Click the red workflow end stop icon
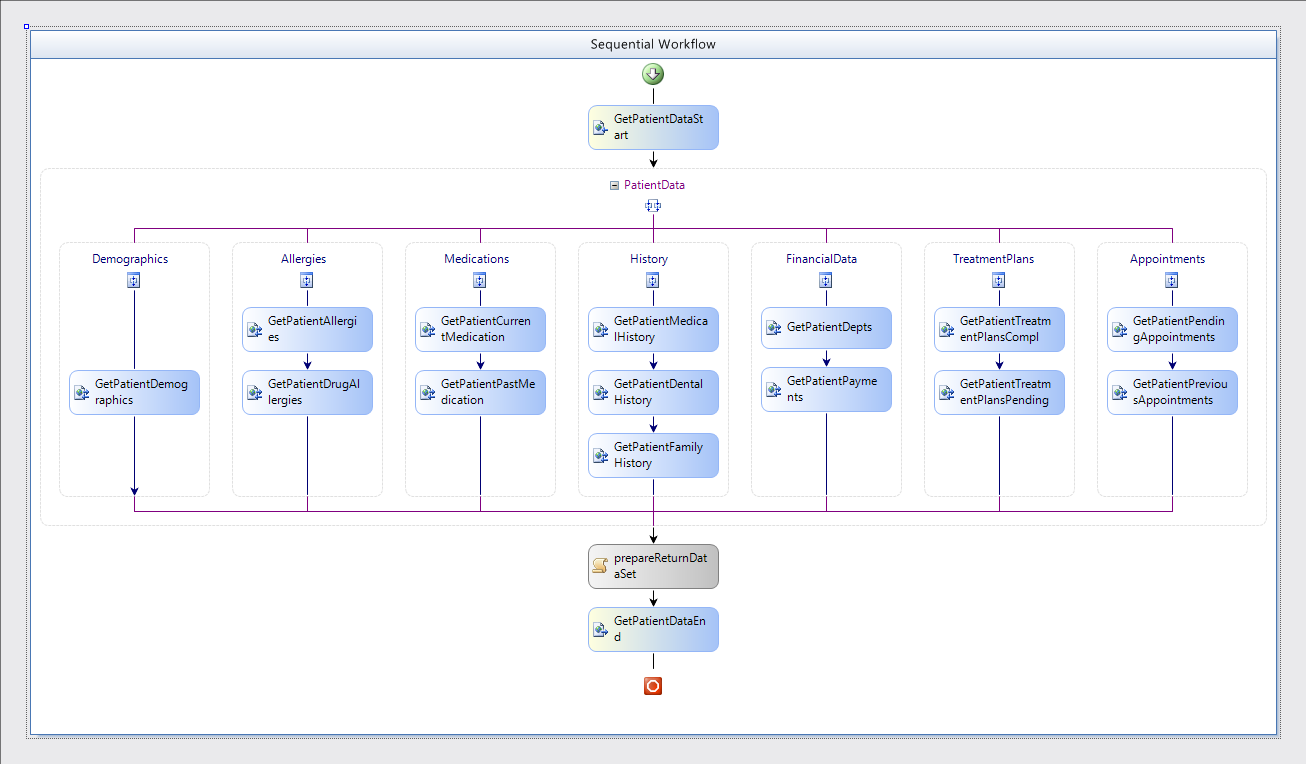 [x=653, y=686]
